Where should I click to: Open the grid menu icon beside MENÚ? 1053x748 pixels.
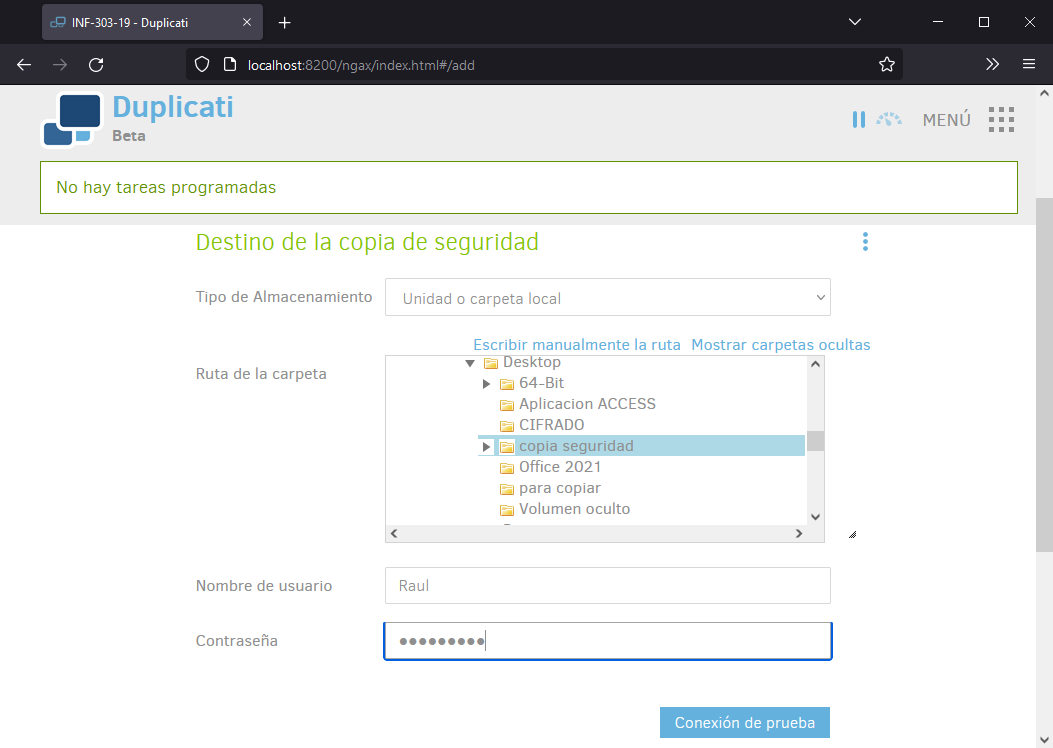pos(1001,120)
